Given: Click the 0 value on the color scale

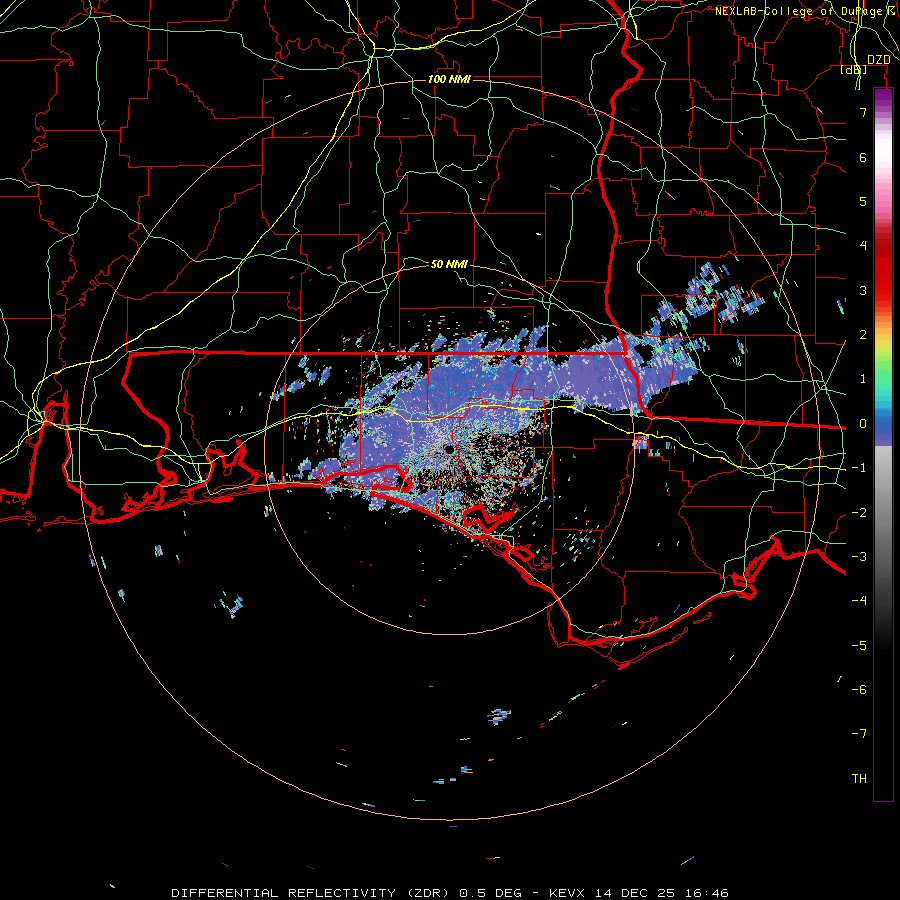Looking at the screenshot, I should (x=863, y=424).
